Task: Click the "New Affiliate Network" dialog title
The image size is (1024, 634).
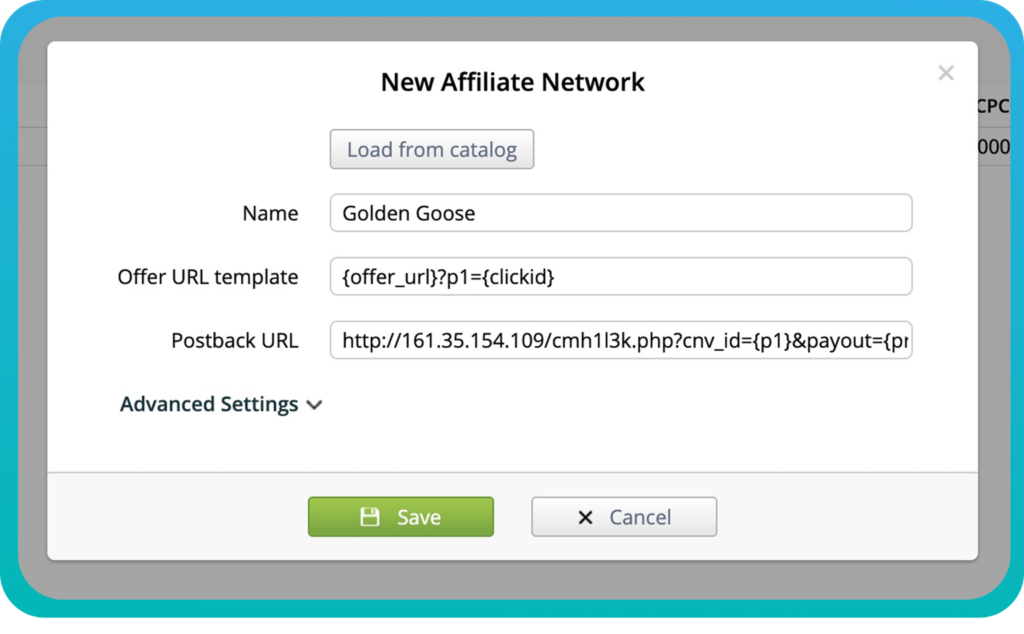Action: (x=513, y=82)
